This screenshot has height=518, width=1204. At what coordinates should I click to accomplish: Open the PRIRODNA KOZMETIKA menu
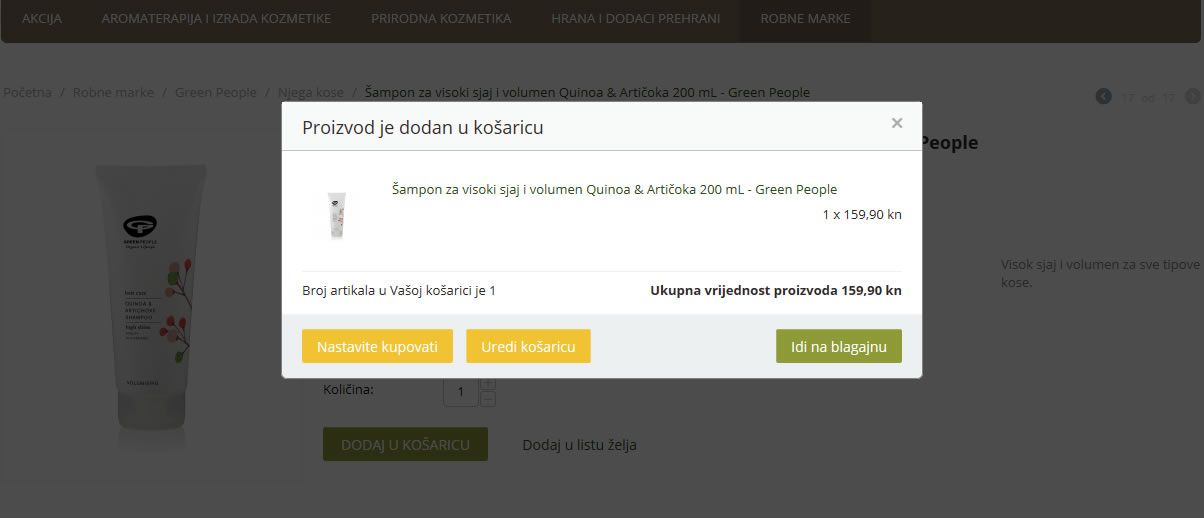point(441,18)
